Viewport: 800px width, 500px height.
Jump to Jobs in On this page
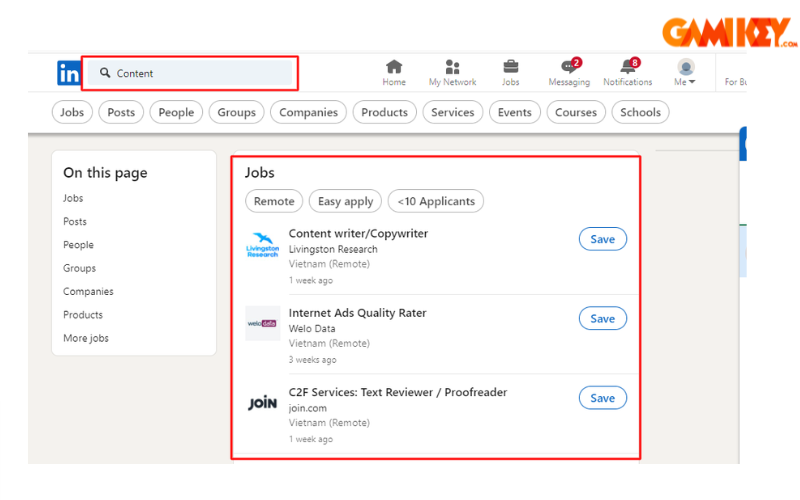pyautogui.click(x=73, y=198)
